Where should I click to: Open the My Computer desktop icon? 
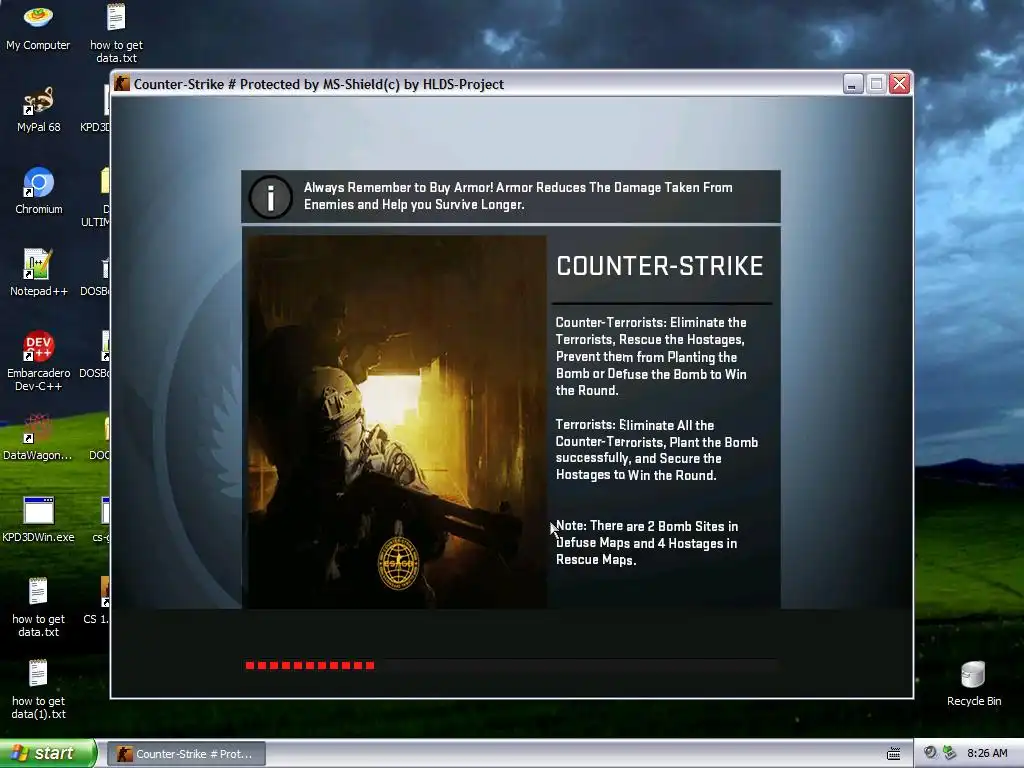coord(38,27)
